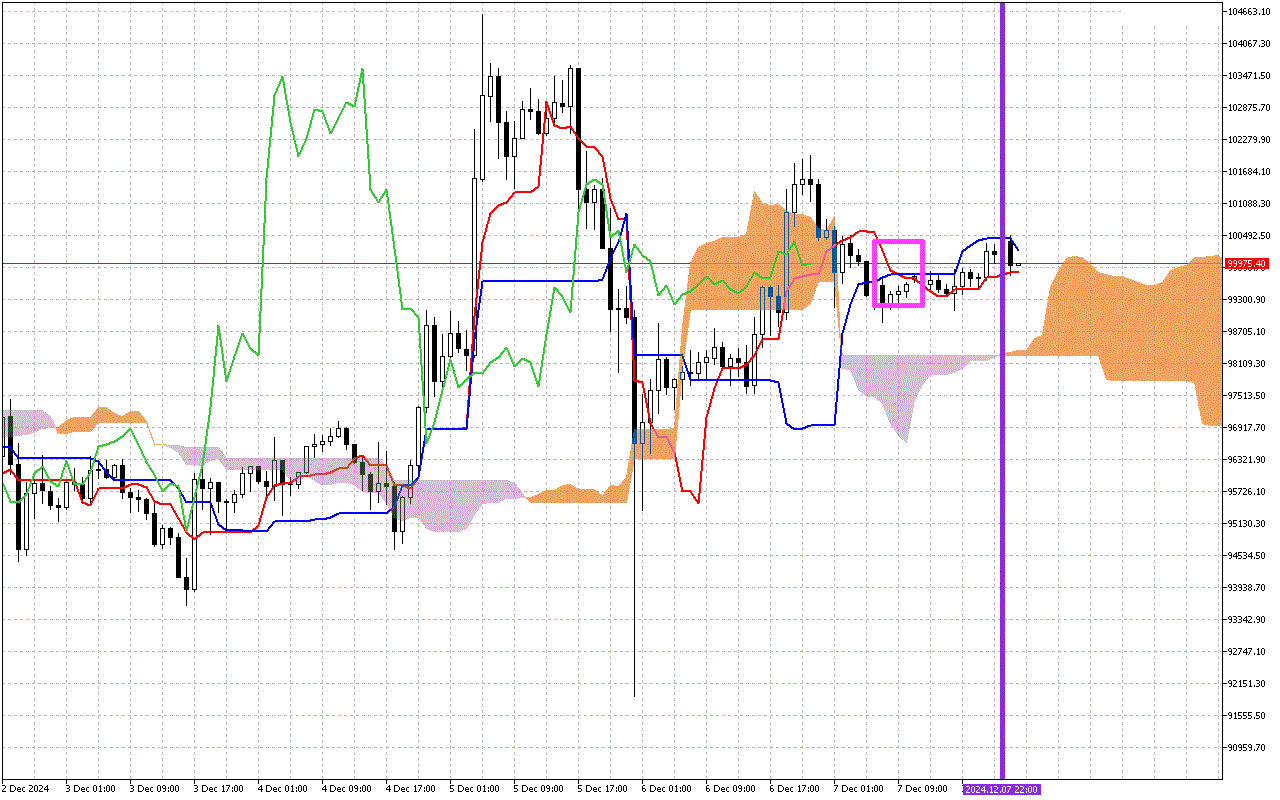Click the 99300.90 price axis label
Viewport: 1280px width, 800px height.
pyautogui.click(x=1249, y=300)
